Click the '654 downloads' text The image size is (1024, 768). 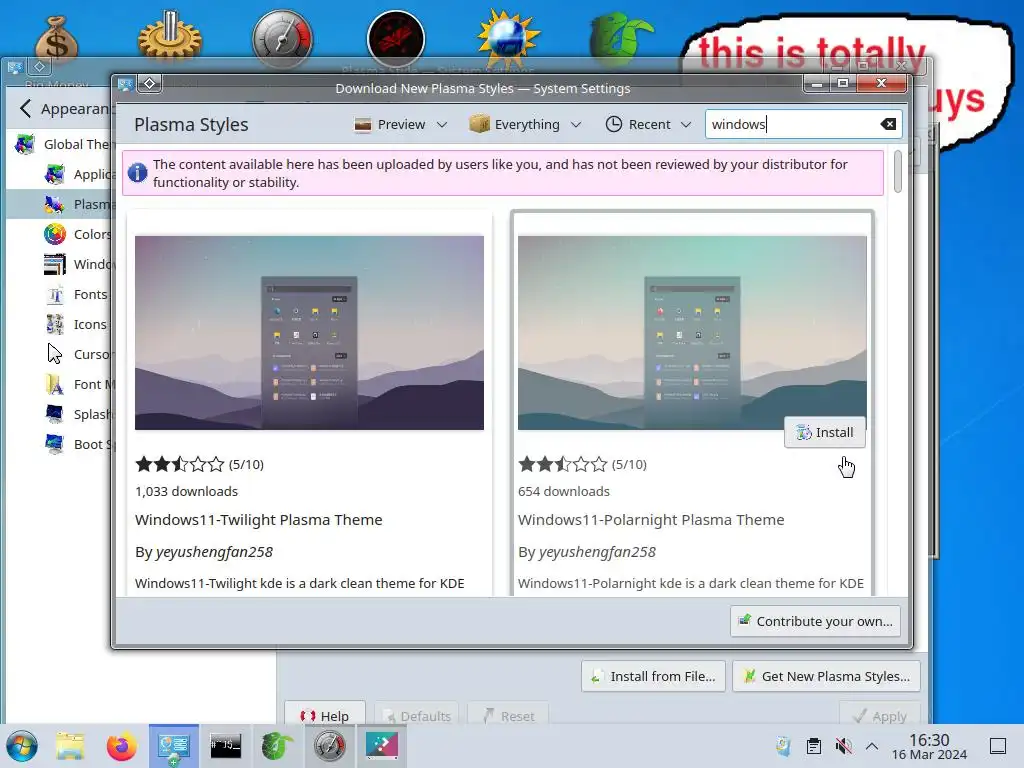[x=564, y=491]
